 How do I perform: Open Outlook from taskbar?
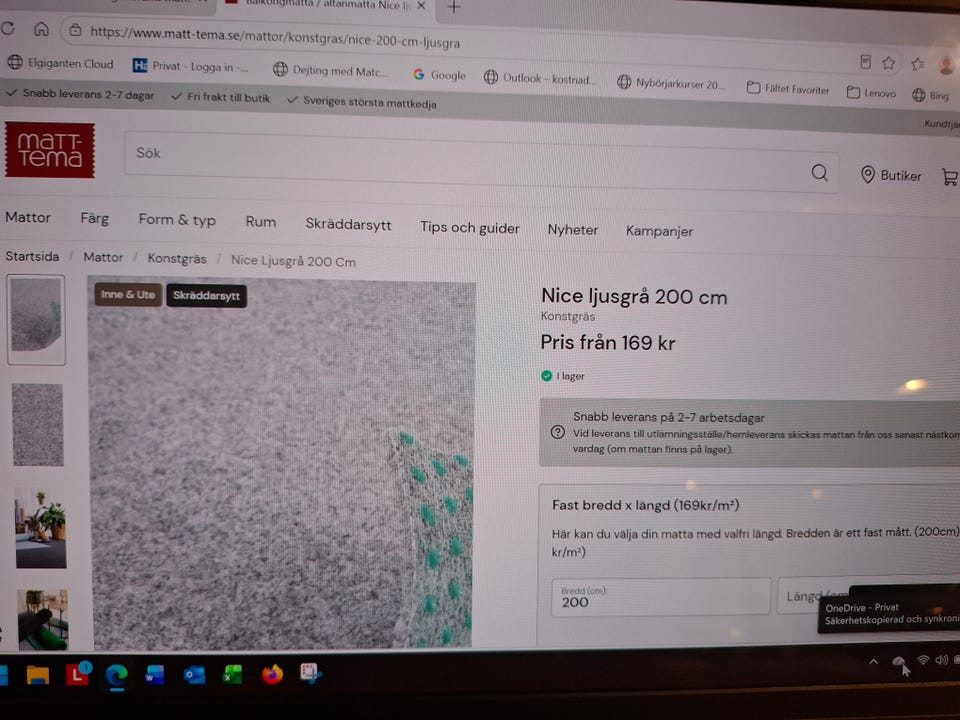coord(194,675)
